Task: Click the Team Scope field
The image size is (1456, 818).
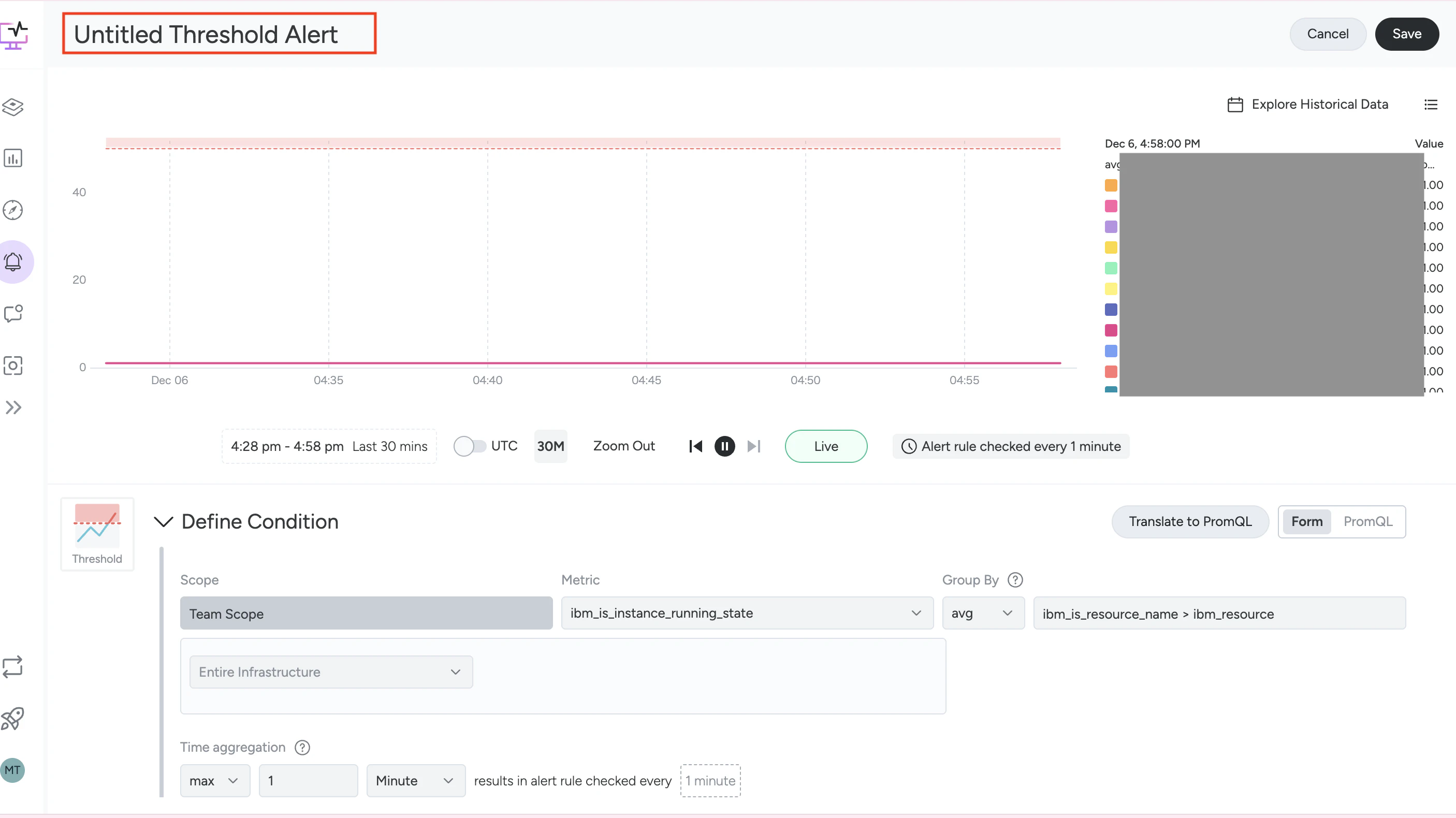Action: point(366,613)
